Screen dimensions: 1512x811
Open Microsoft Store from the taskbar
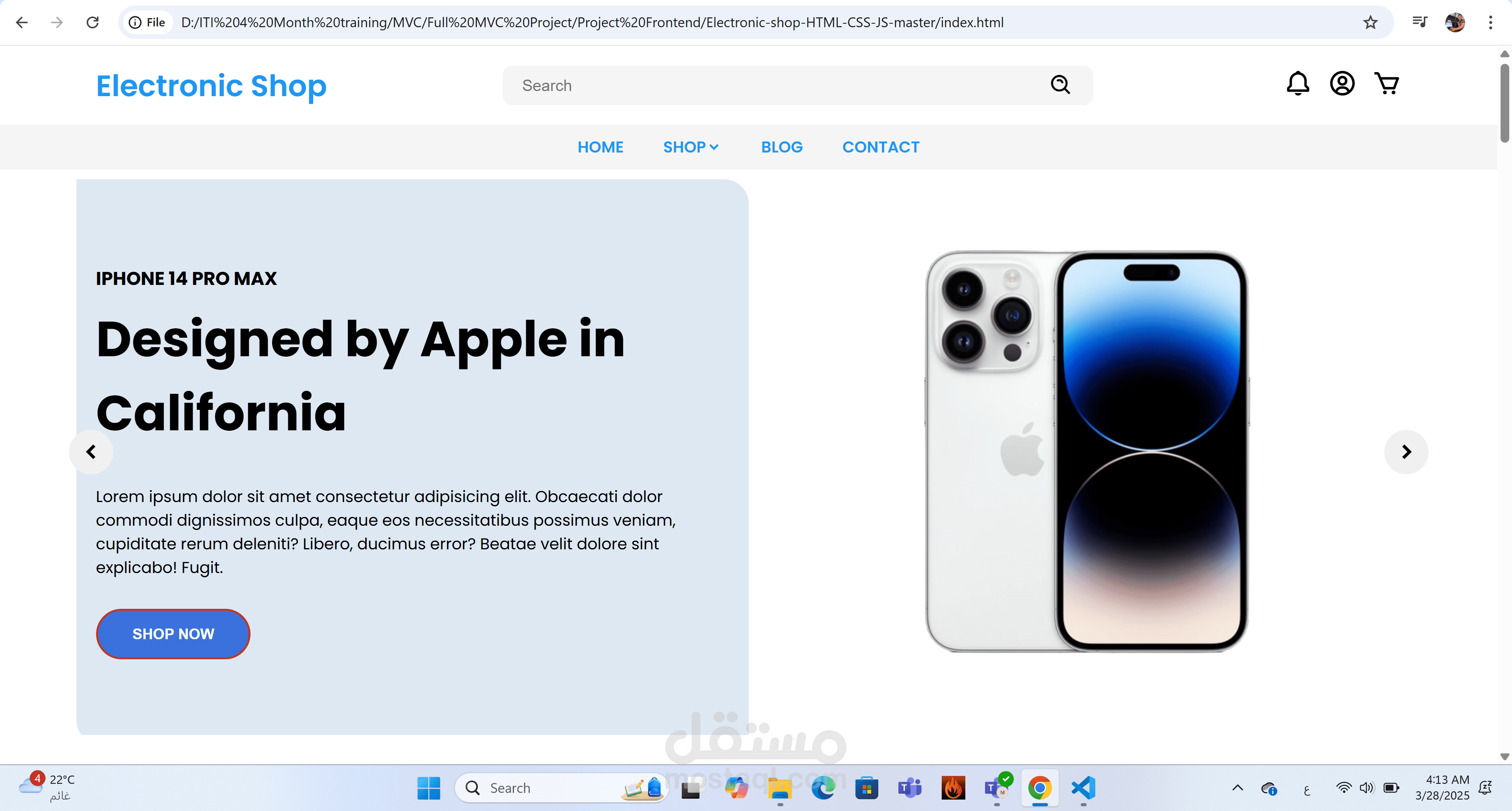click(x=866, y=788)
